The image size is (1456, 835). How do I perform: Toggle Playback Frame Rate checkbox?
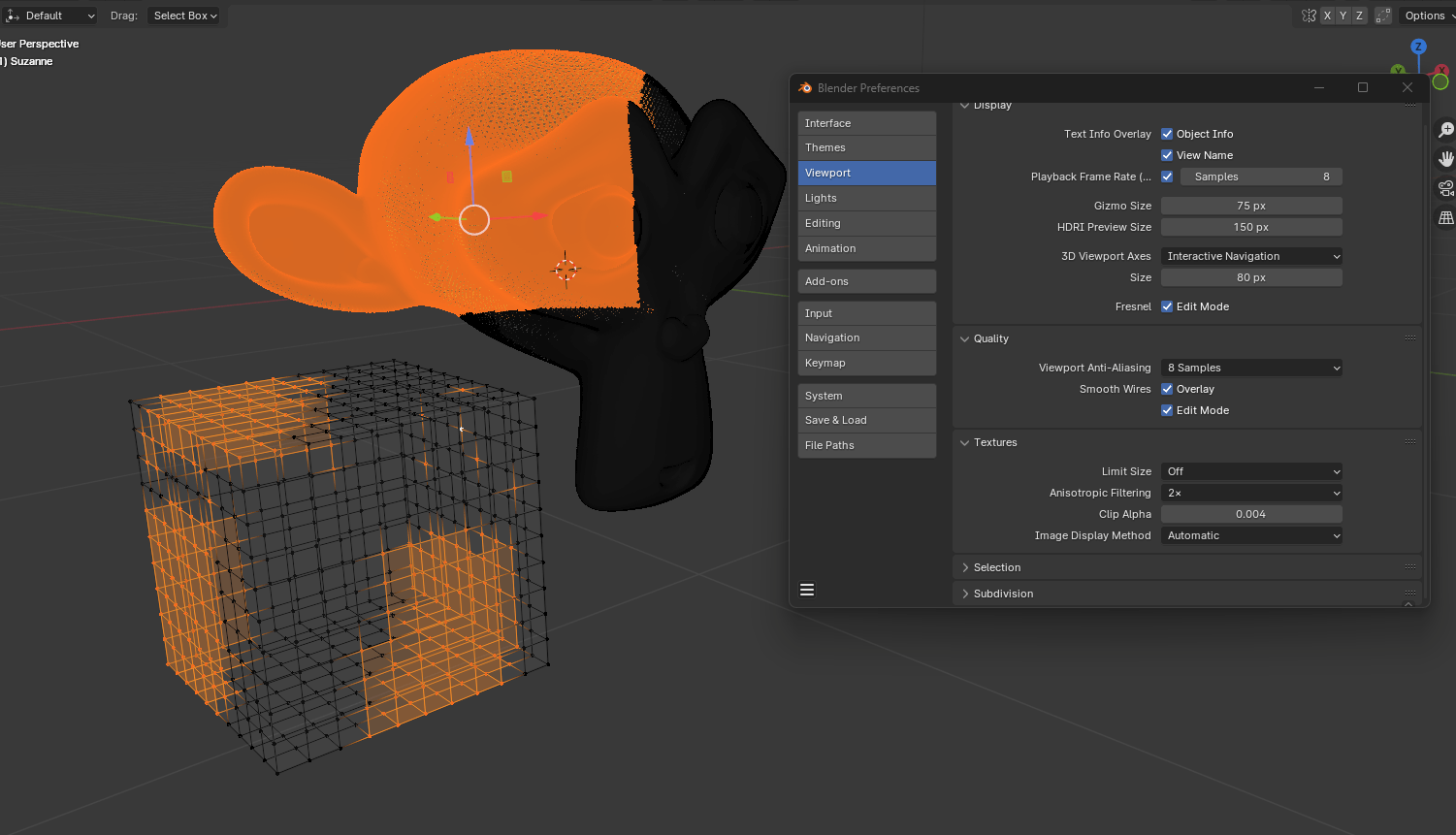[1167, 177]
